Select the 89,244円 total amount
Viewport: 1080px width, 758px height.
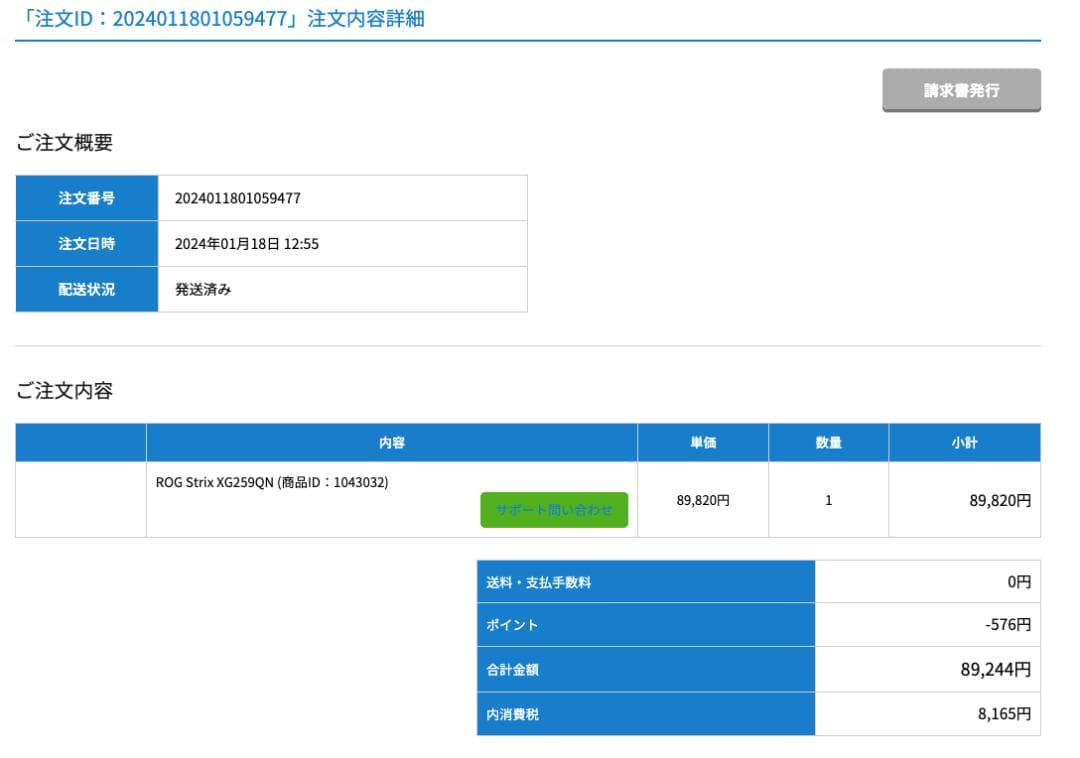pyautogui.click(x=995, y=670)
